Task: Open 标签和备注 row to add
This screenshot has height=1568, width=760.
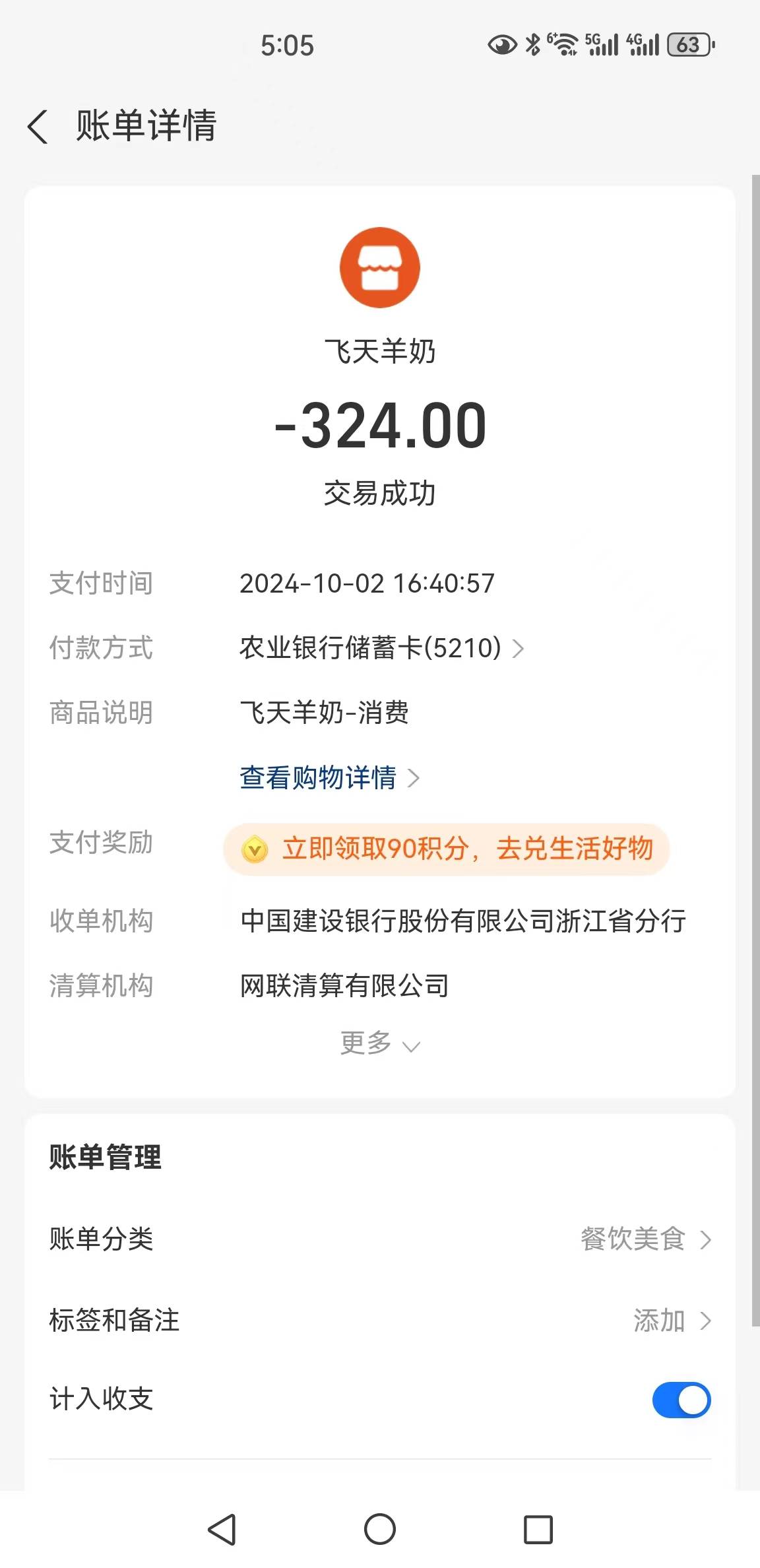Action: pyautogui.click(x=672, y=1321)
